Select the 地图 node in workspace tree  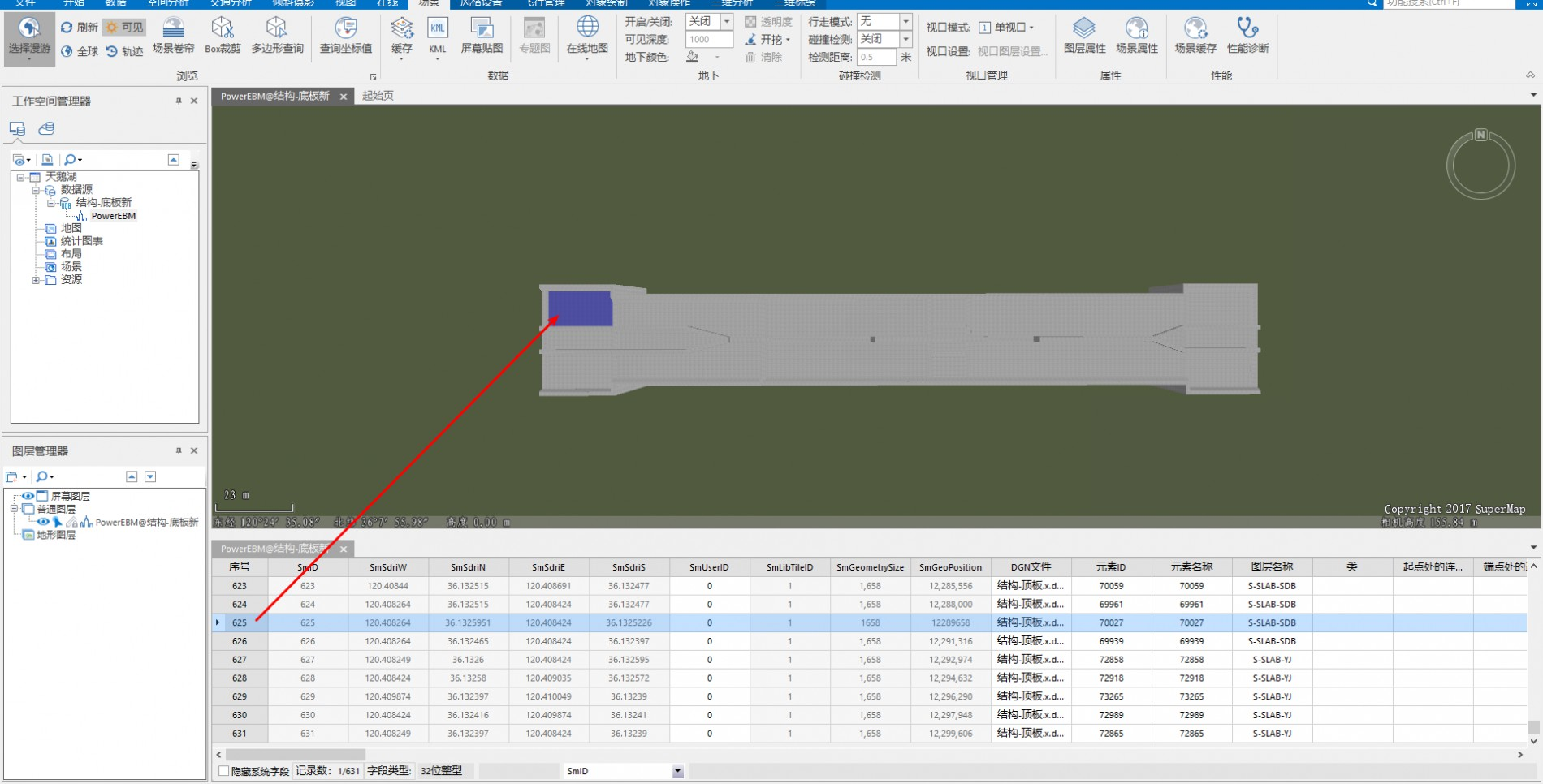71,228
